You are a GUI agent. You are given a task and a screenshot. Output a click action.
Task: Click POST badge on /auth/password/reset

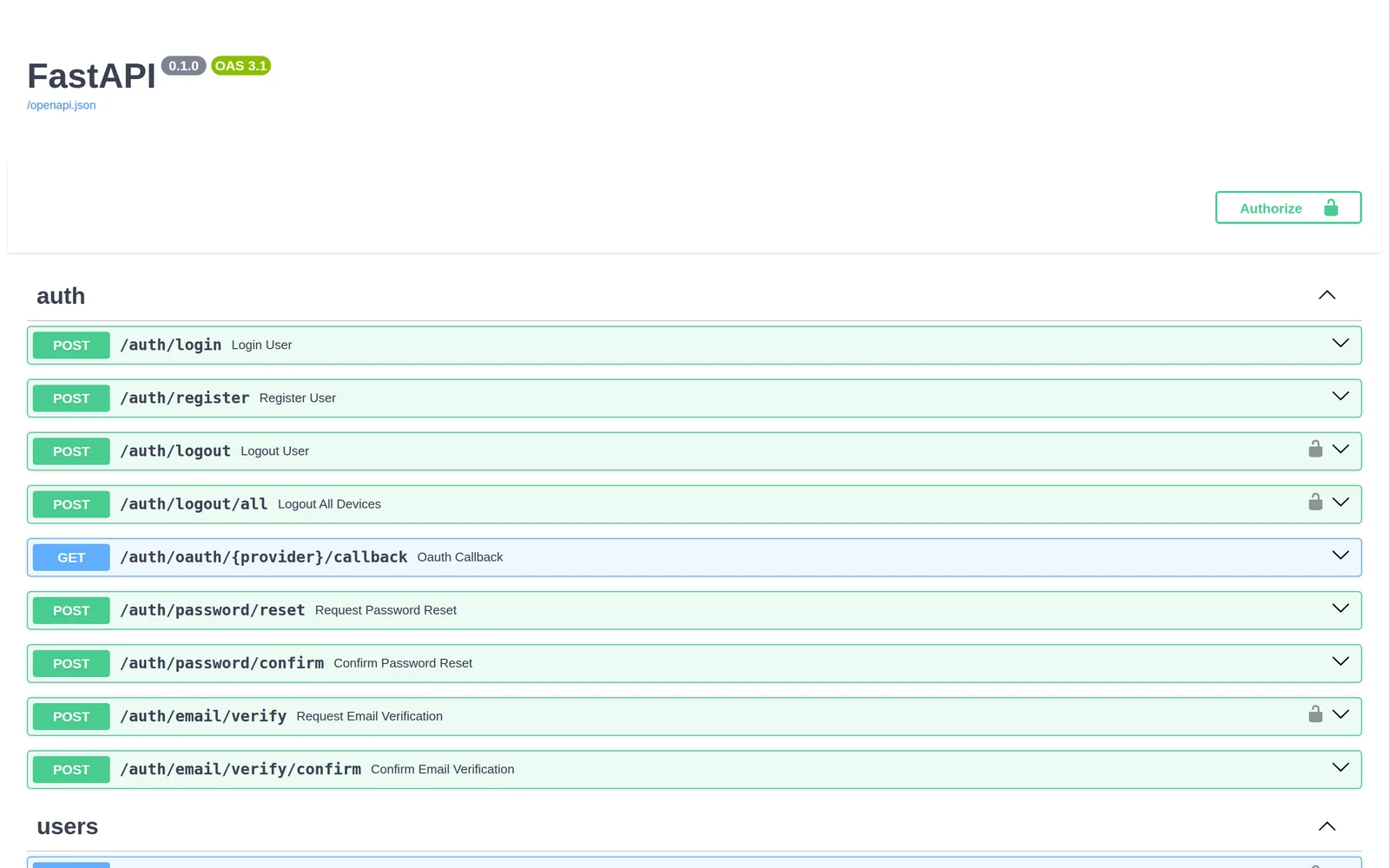(x=71, y=610)
